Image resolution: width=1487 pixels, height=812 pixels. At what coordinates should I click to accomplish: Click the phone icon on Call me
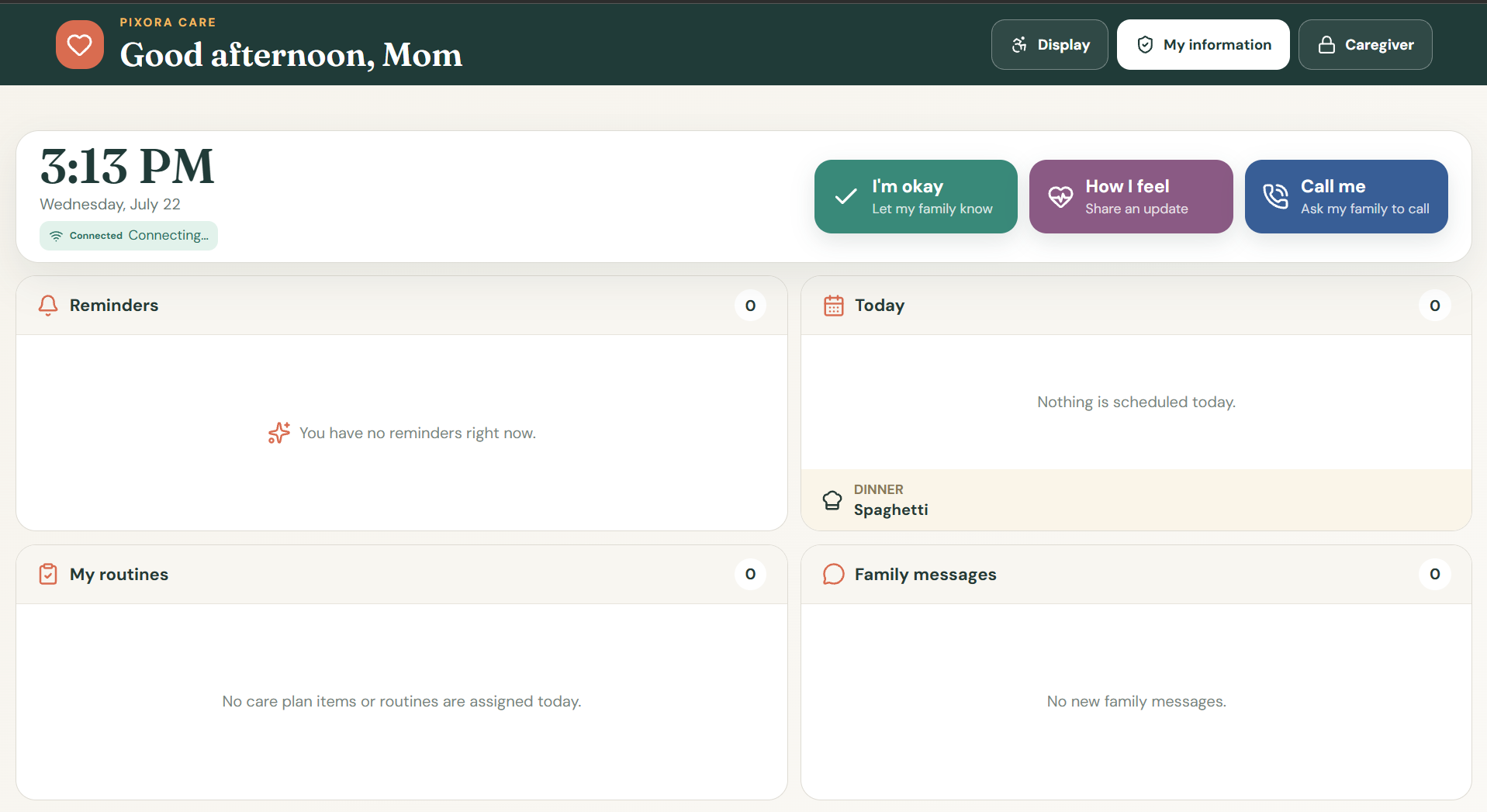[x=1276, y=197]
